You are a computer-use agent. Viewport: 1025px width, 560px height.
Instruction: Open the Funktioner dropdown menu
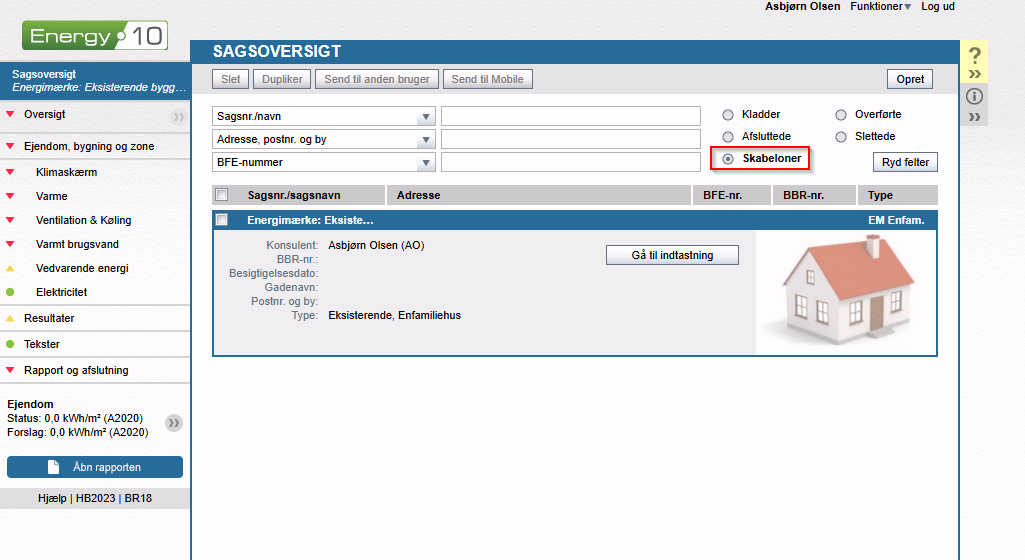[x=880, y=6]
